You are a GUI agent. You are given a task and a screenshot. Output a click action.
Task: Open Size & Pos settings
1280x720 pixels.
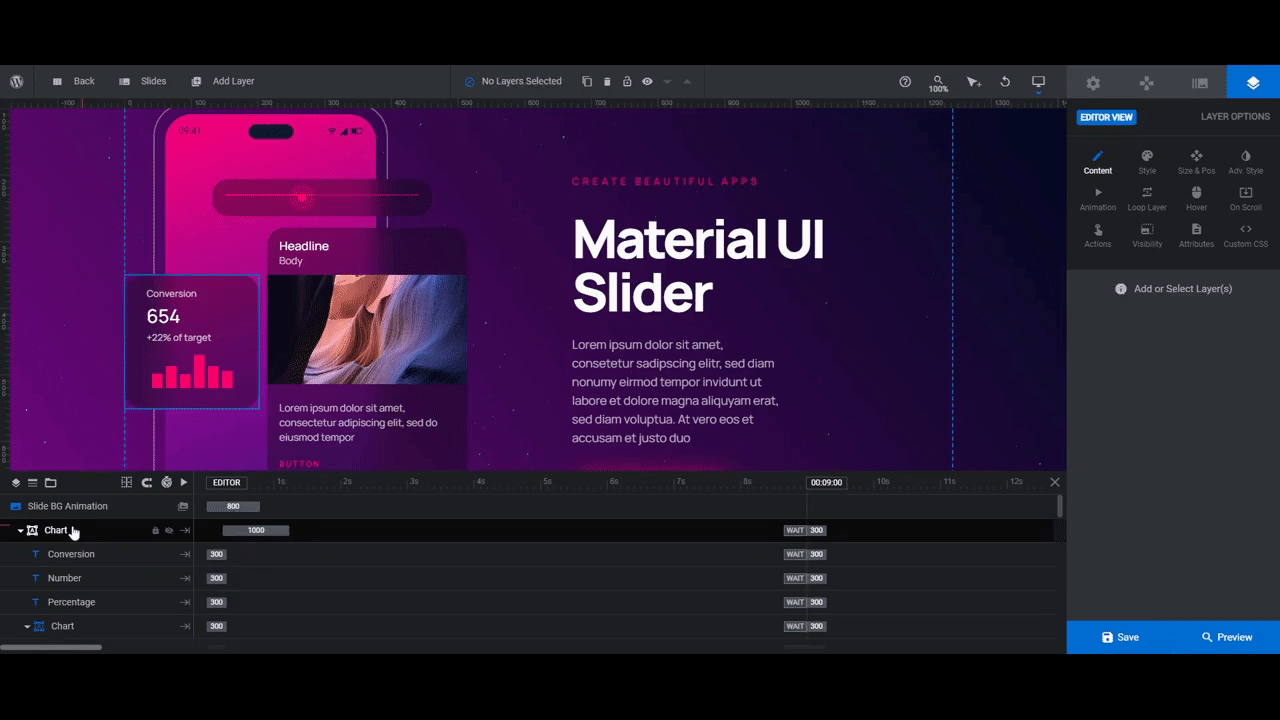click(1196, 163)
